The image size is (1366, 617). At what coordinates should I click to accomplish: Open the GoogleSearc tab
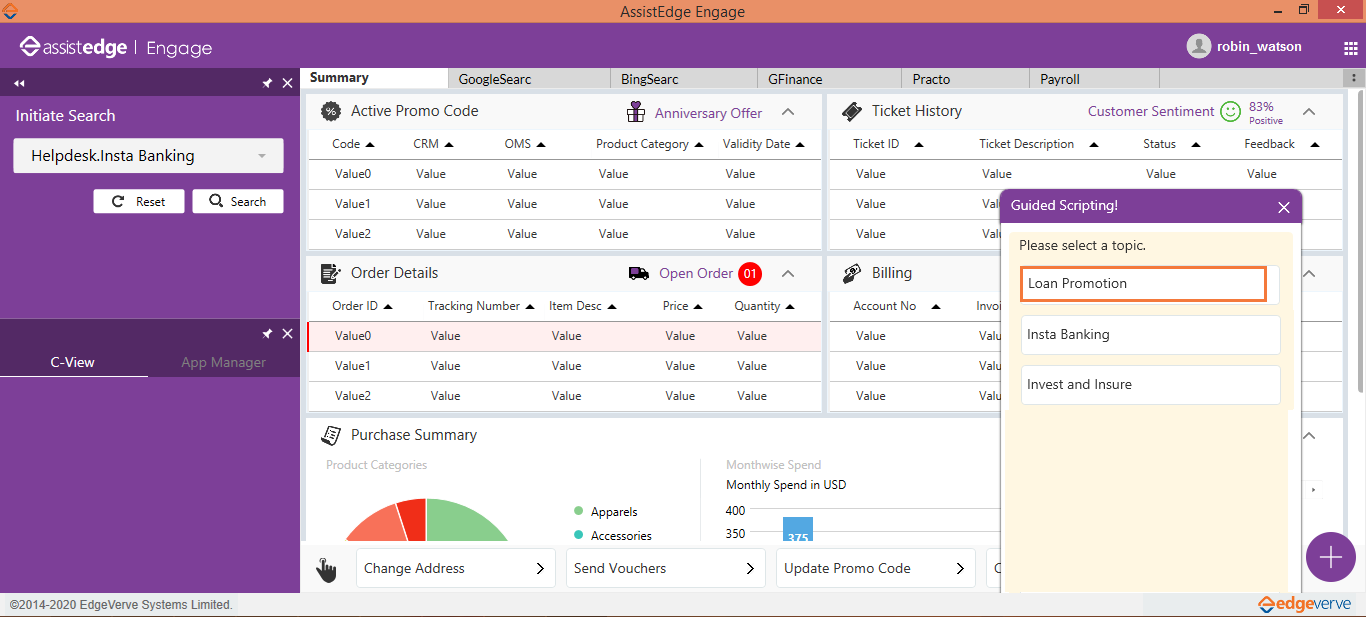click(x=529, y=78)
